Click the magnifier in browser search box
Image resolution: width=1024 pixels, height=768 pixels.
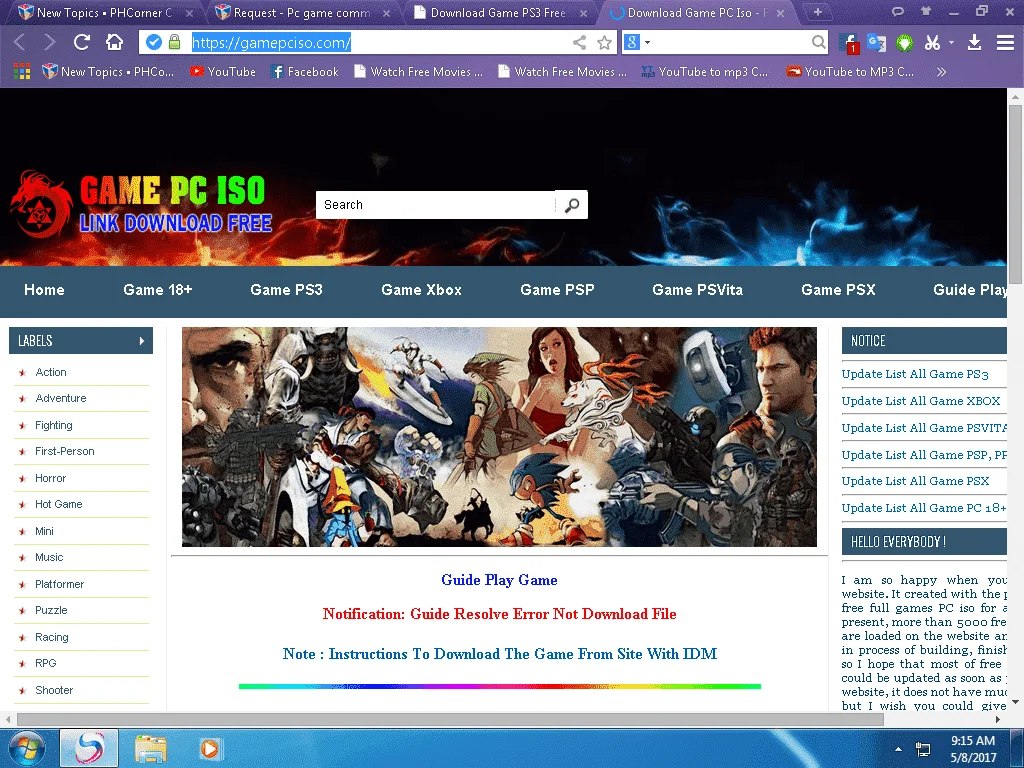[x=818, y=42]
